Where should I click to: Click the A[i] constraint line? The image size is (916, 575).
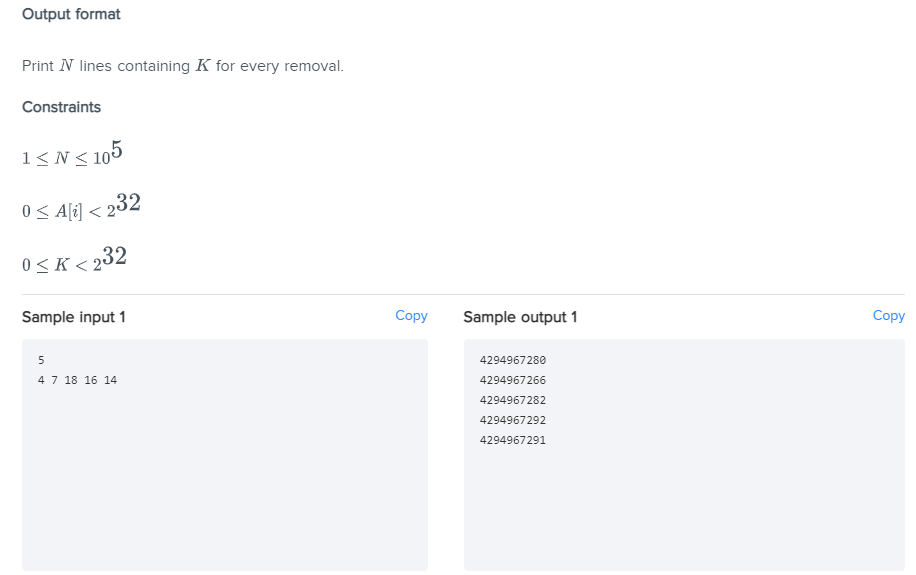coord(81,206)
